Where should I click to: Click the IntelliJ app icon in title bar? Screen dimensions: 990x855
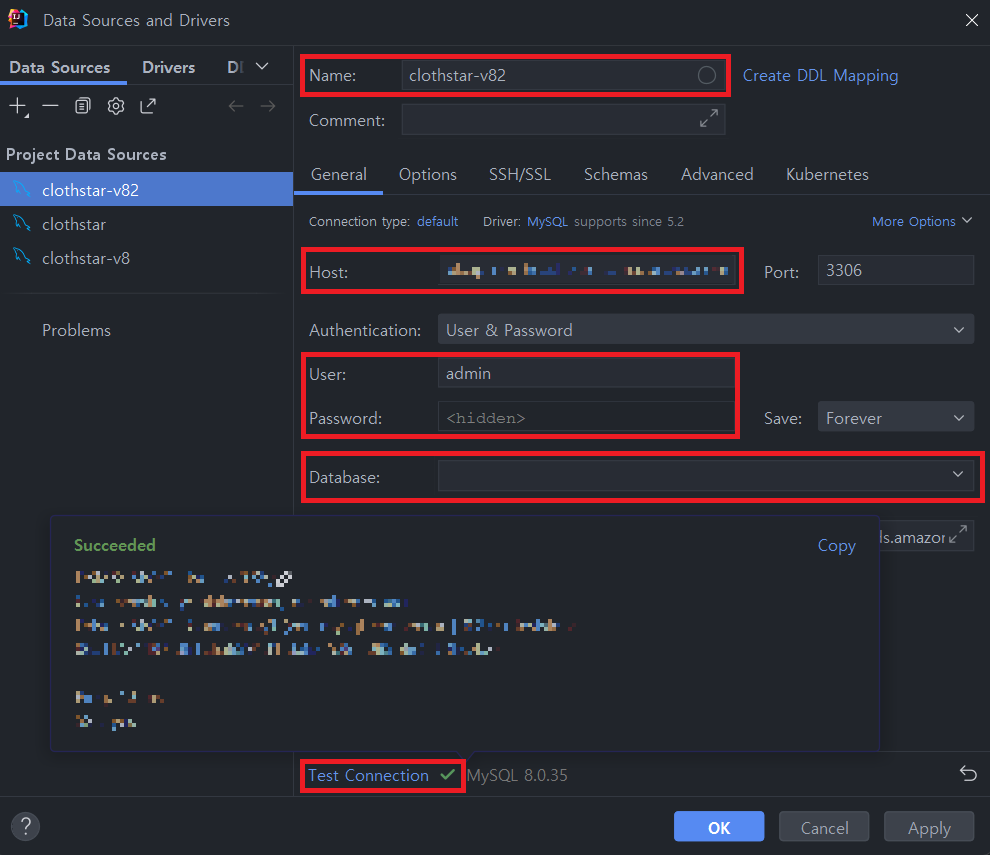tap(18, 20)
